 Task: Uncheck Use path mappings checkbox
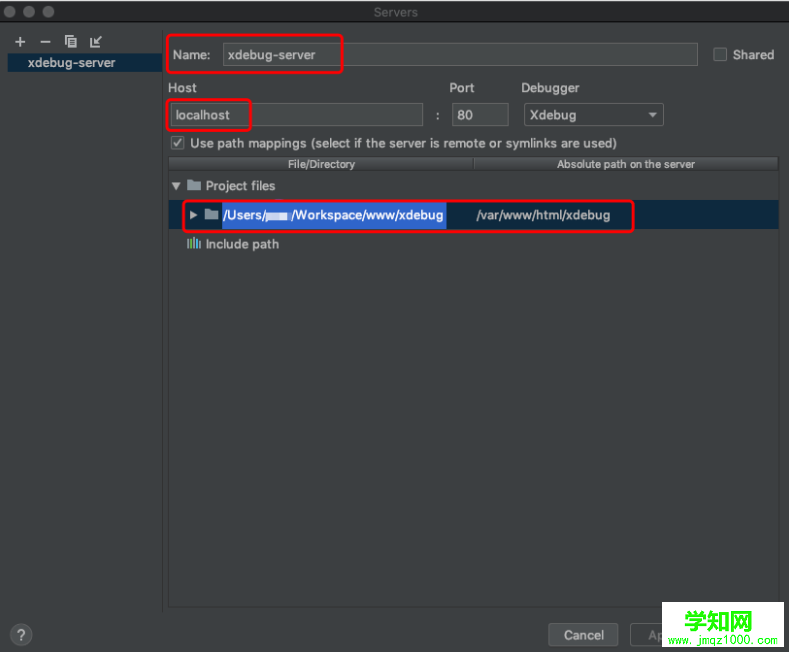(x=178, y=143)
